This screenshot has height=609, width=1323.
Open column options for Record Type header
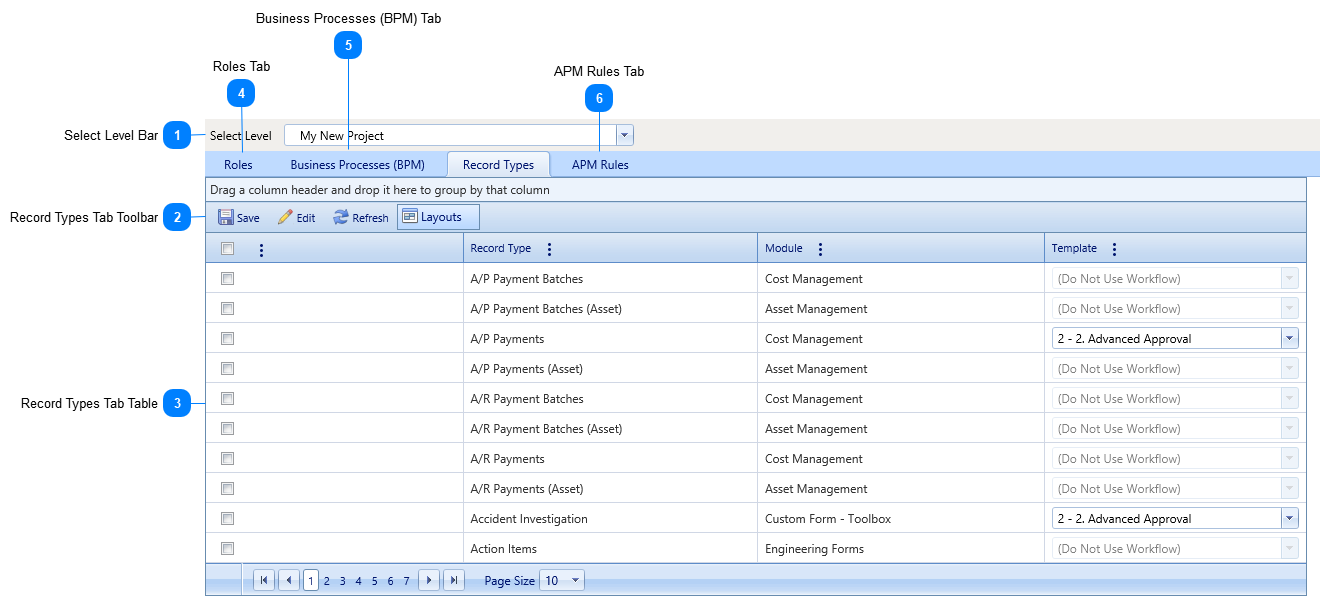pos(548,248)
